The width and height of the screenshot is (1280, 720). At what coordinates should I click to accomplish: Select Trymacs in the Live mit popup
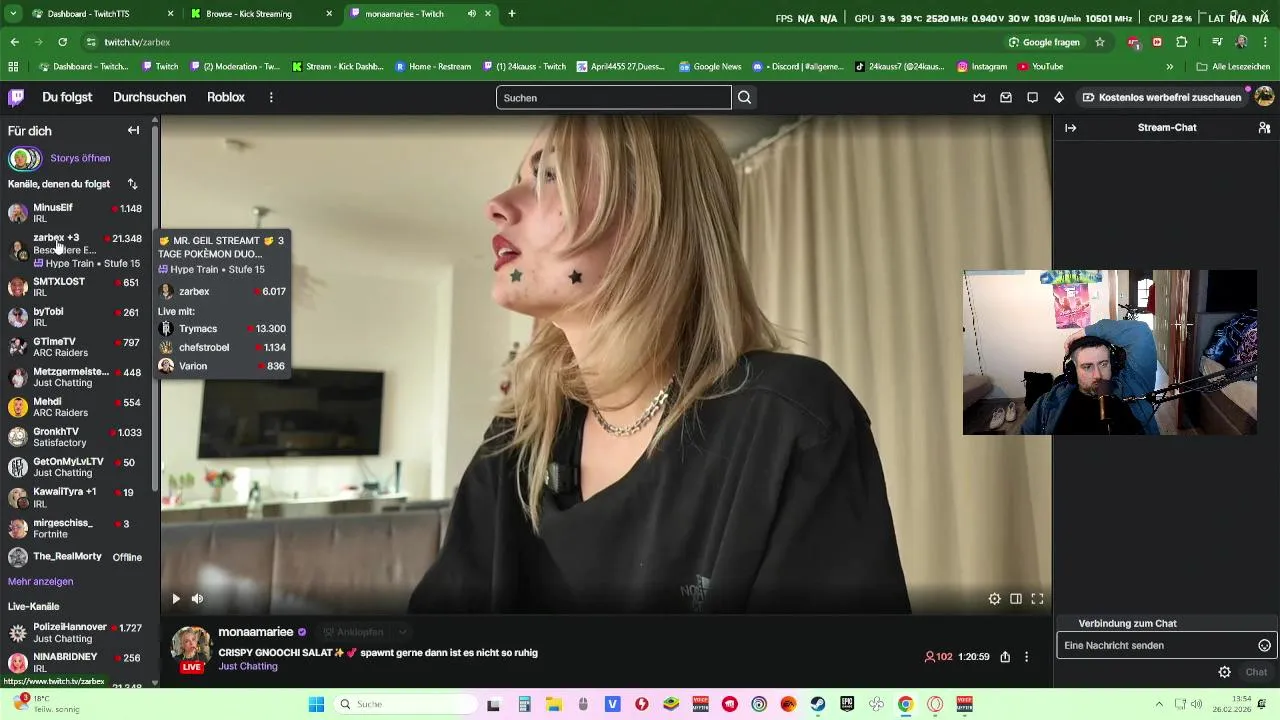tap(222, 328)
